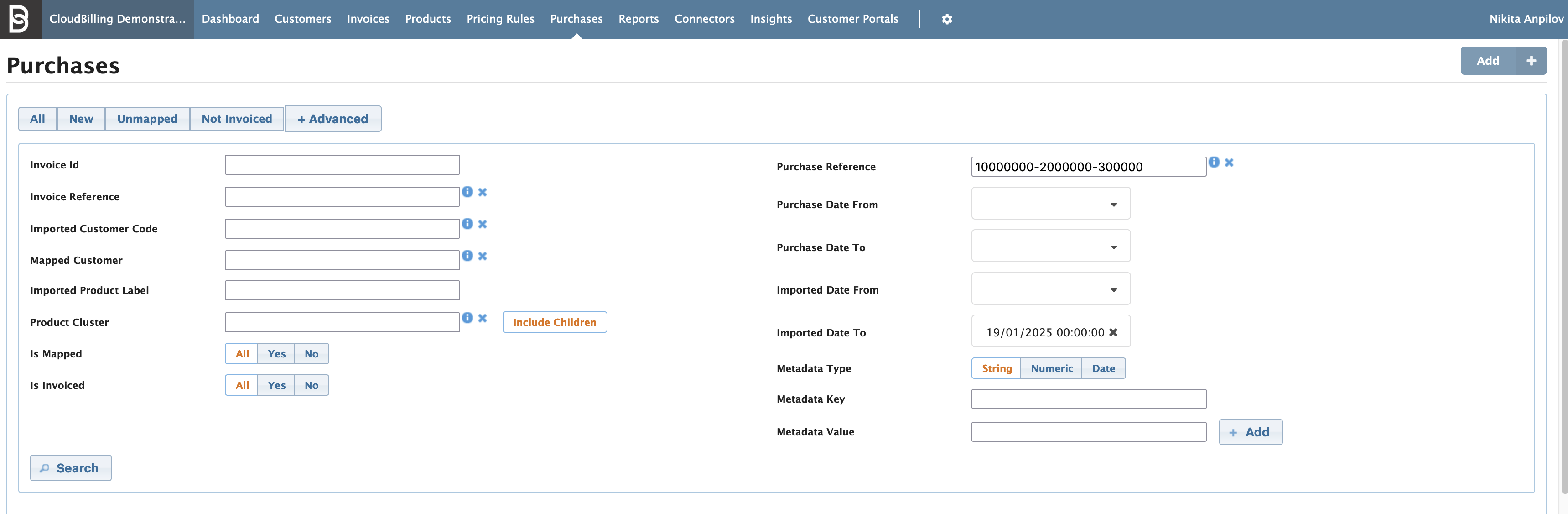Click the Search button
This screenshot has width=1568, height=514.
71,468
